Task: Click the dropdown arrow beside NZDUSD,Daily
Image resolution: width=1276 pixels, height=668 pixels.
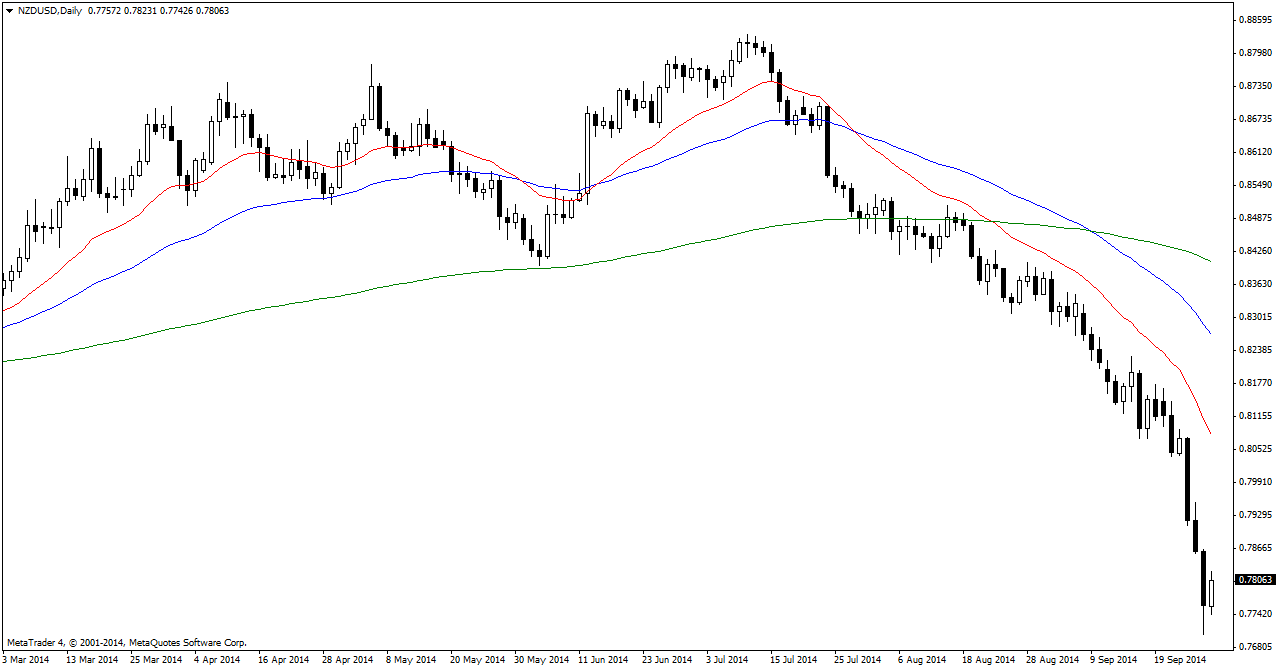Action: 10,10
